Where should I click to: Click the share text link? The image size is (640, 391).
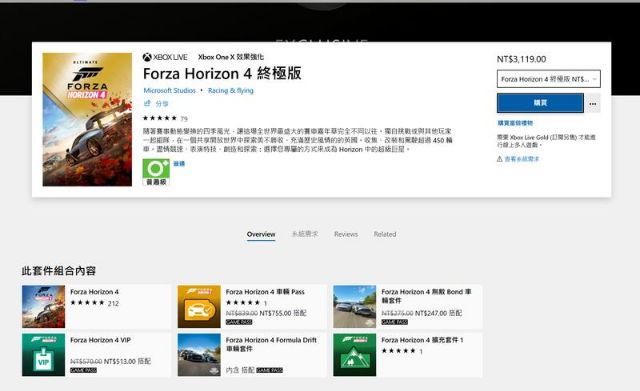tap(162, 104)
